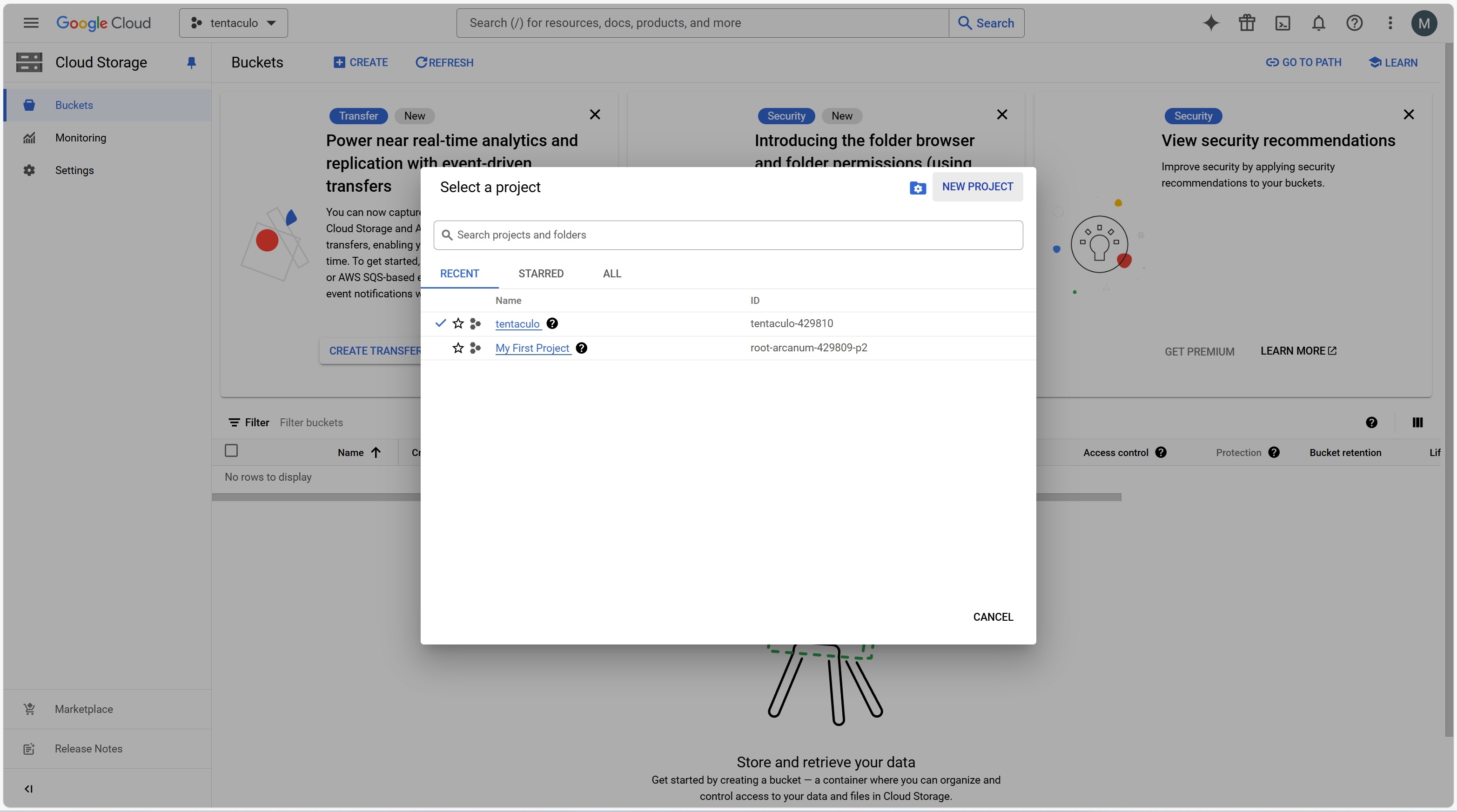Click the table help icon near column options
The width and height of the screenshot is (1457, 812).
[x=1371, y=423]
